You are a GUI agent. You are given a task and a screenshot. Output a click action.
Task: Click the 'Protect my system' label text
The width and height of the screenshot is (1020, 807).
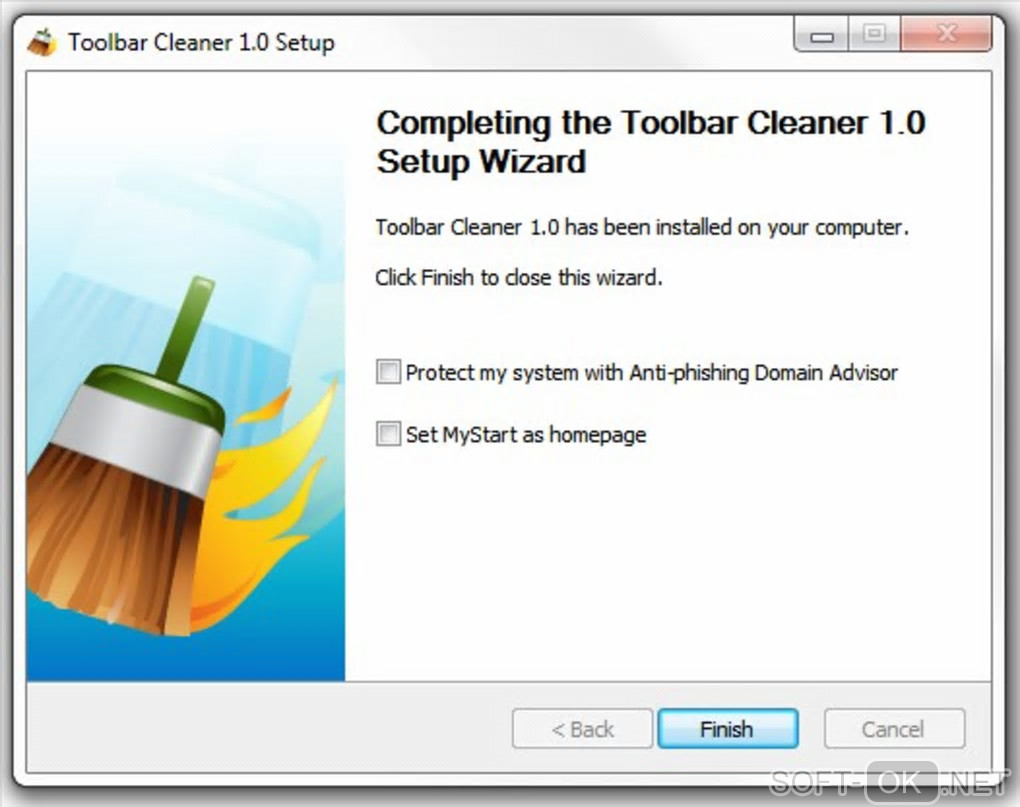(651, 373)
